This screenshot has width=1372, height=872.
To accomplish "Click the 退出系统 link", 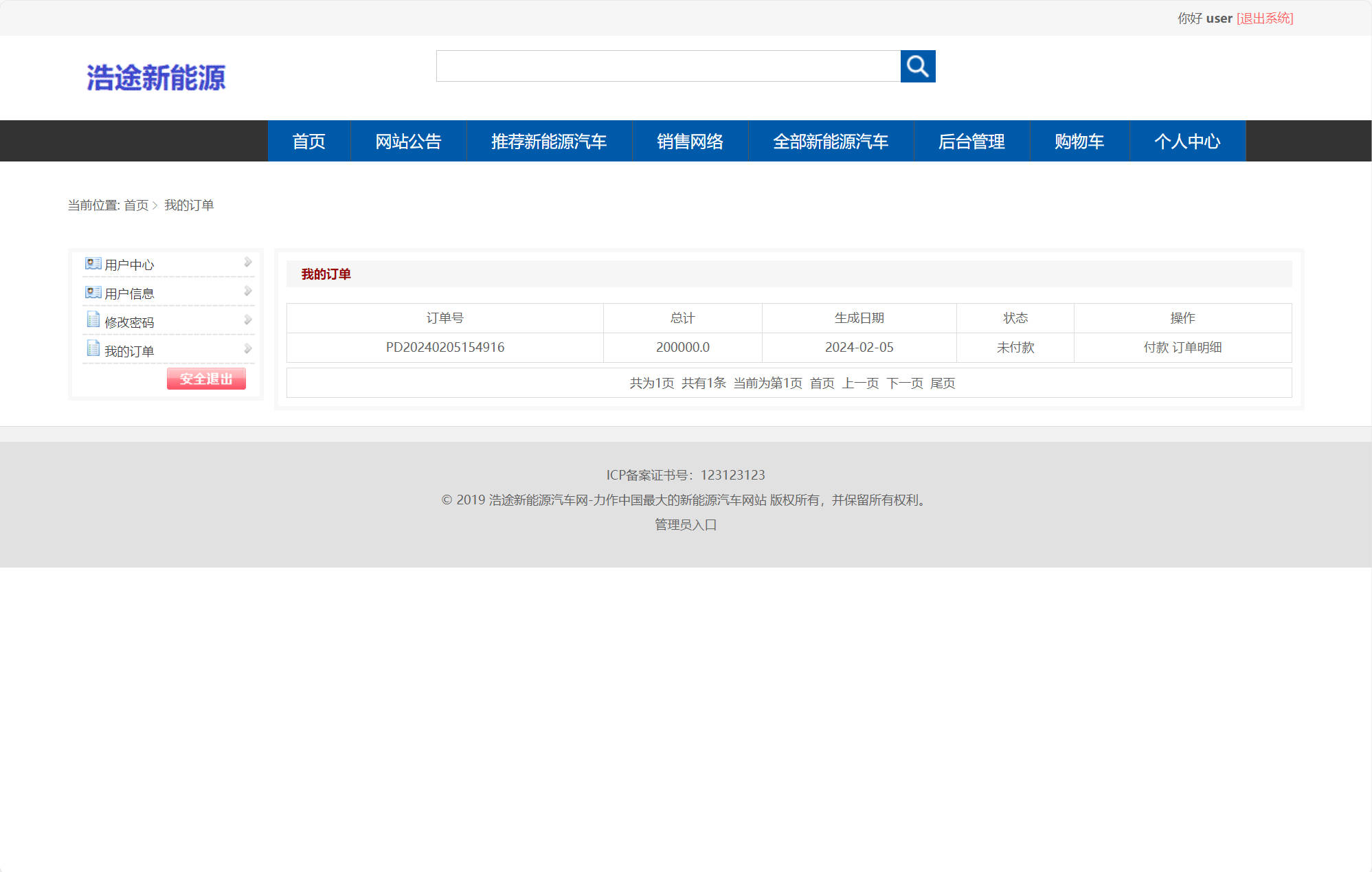I will tap(1264, 18).
